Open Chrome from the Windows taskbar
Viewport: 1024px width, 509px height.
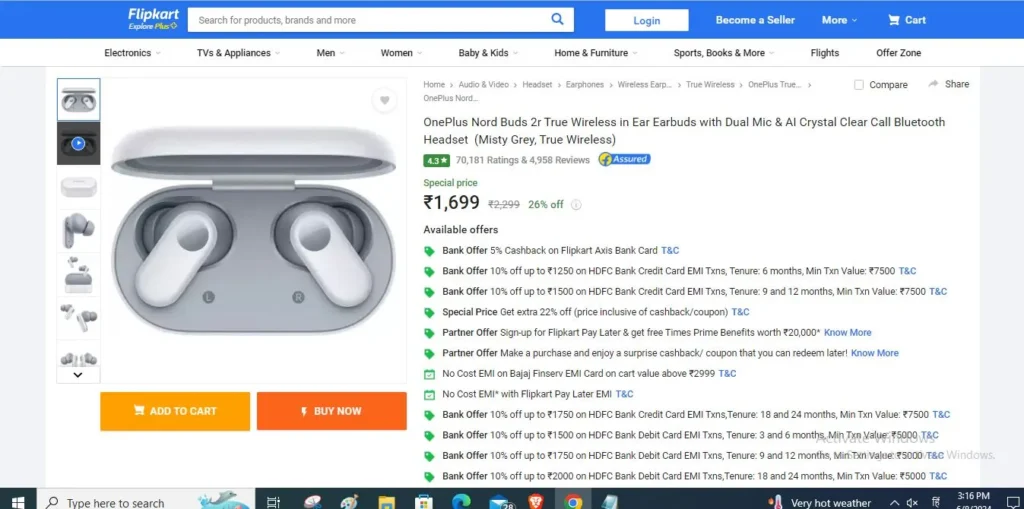573,501
